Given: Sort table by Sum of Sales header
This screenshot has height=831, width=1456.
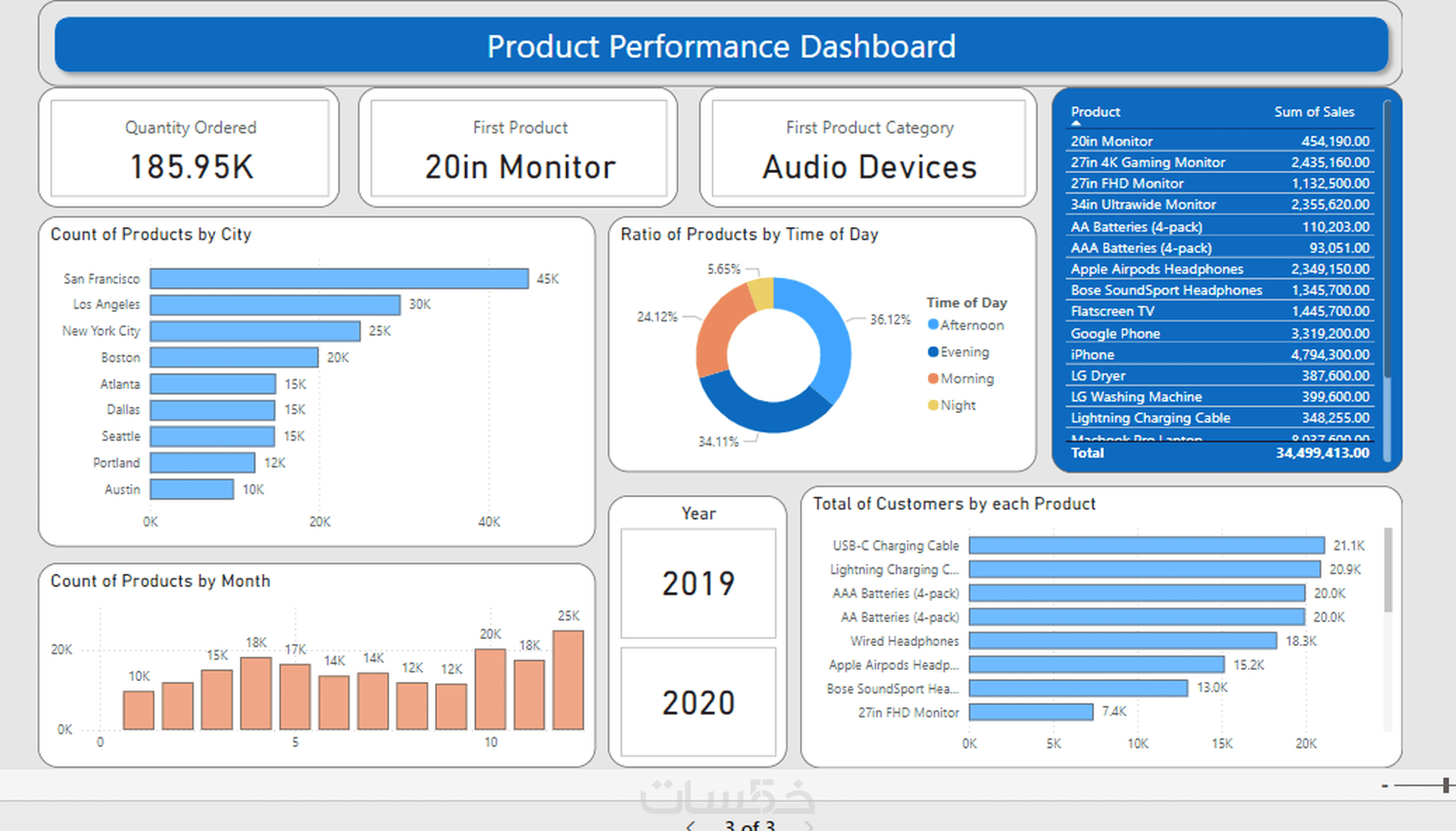Looking at the screenshot, I should pyautogui.click(x=1314, y=111).
